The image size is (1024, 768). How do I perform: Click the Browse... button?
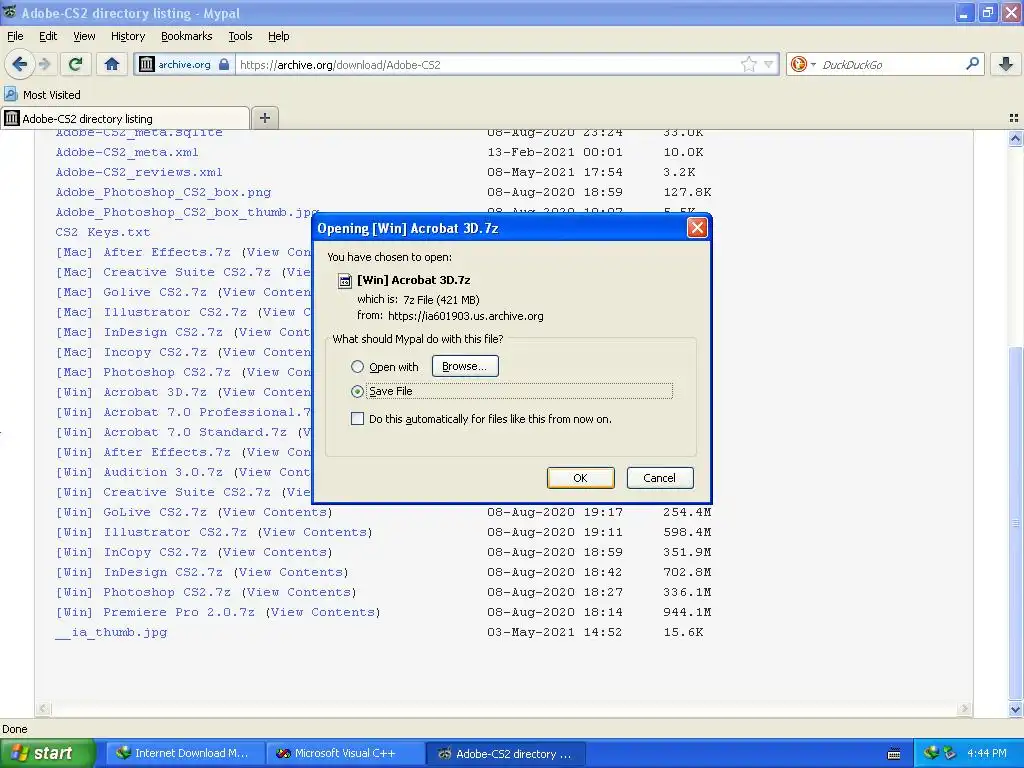[x=465, y=366]
